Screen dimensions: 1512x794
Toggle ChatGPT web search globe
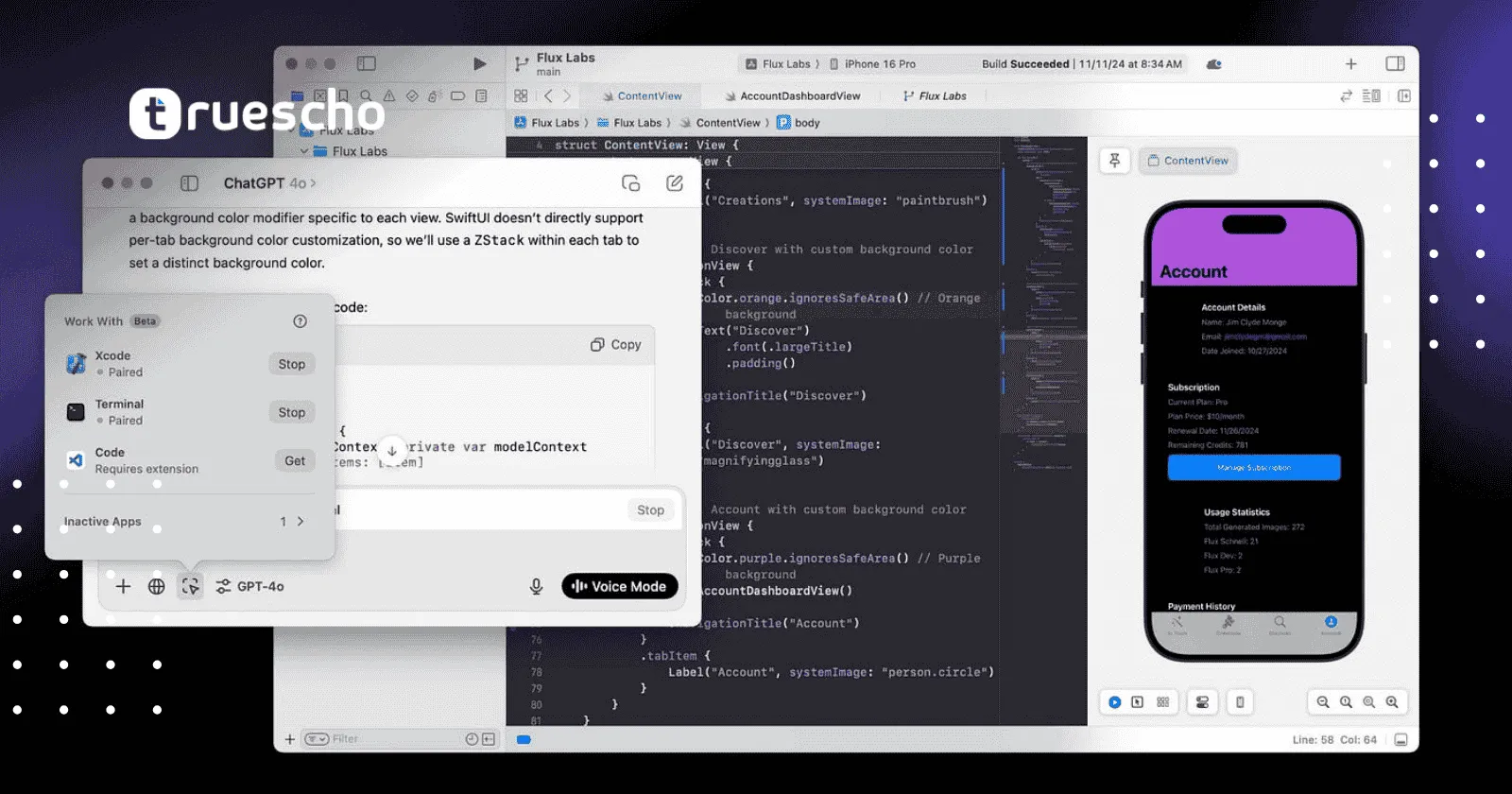click(x=157, y=586)
